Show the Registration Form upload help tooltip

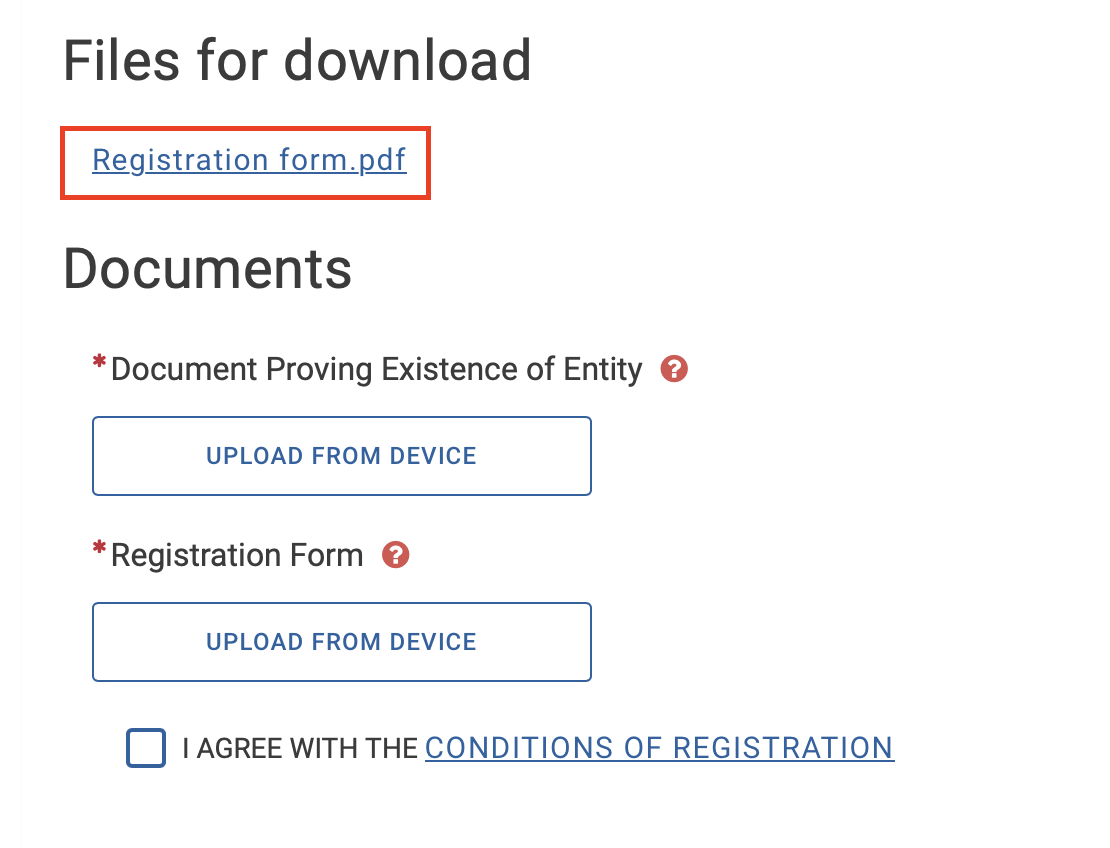click(x=396, y=555)
